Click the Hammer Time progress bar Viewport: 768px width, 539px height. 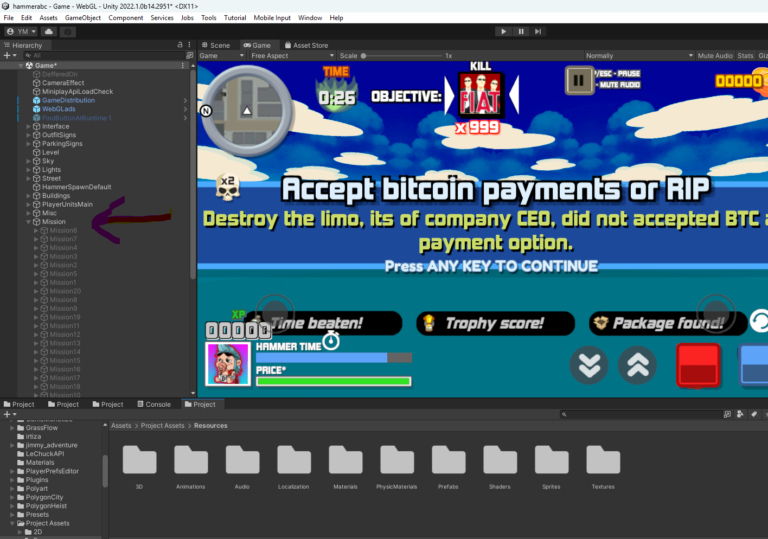334,358
